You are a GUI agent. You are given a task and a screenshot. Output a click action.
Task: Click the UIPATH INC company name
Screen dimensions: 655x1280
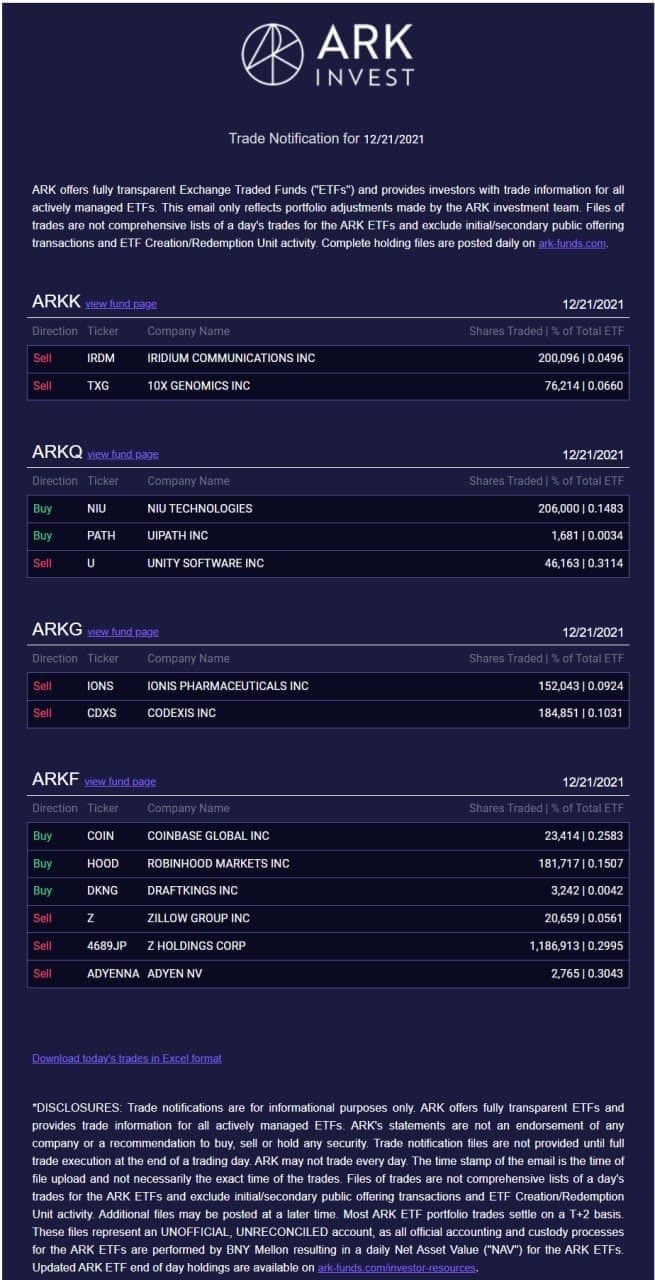(x=178, y=536)
